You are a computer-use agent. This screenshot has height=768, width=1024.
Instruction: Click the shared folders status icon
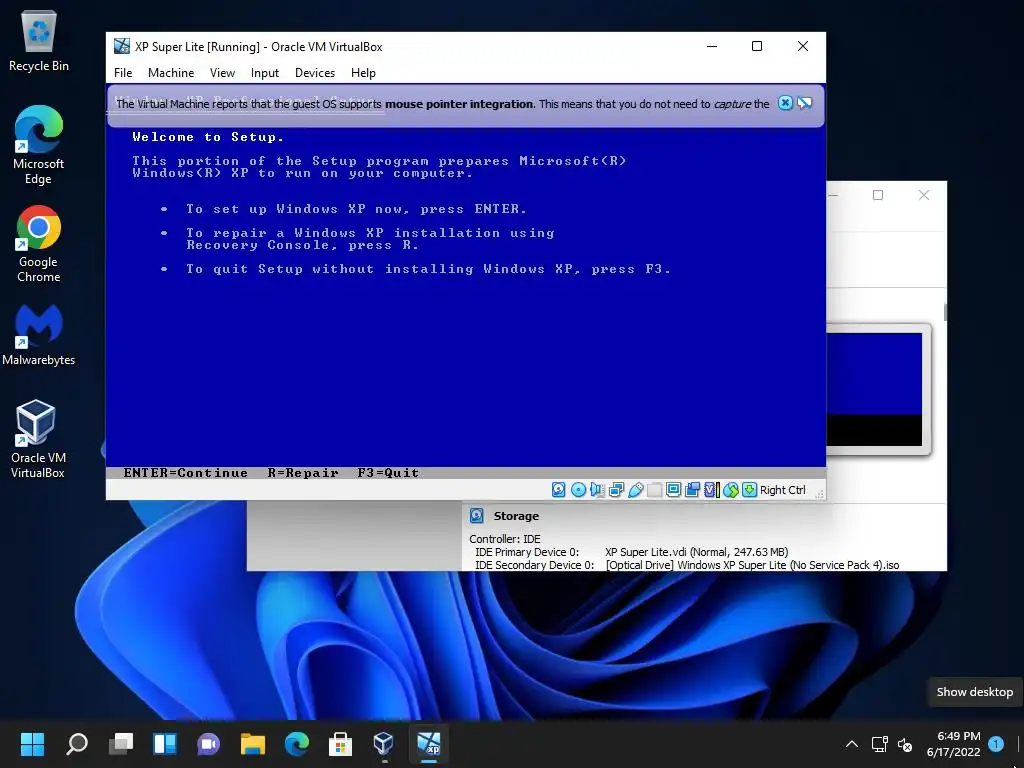[654, 490]
